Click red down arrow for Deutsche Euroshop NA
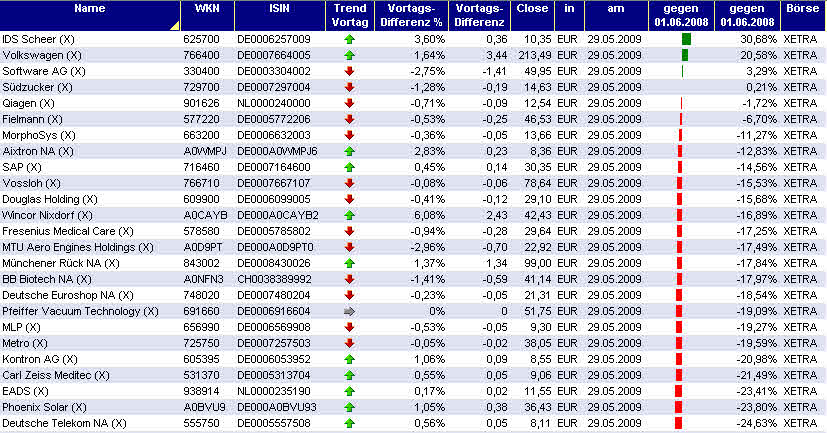This screenshot has height=433, width=827. tap(349, 295)
